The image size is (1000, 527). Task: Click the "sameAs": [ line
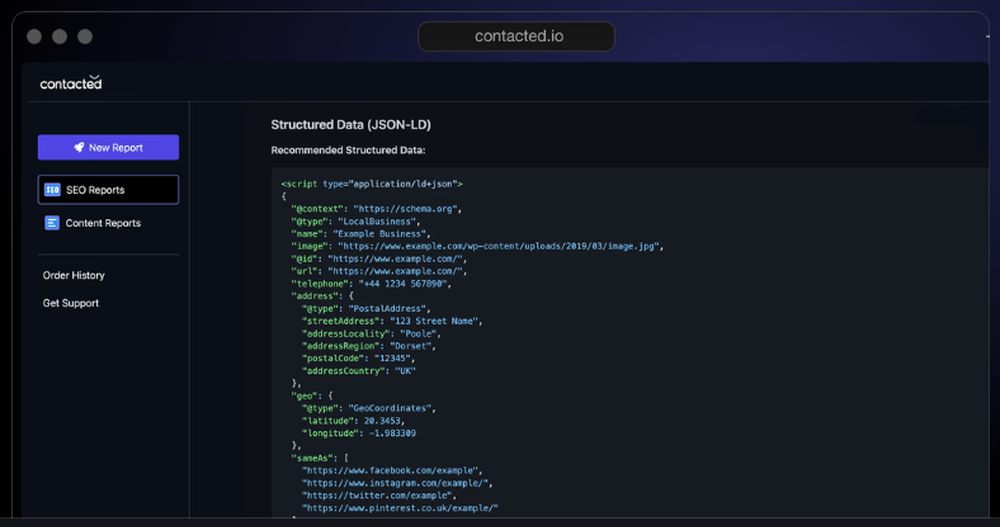320,458
